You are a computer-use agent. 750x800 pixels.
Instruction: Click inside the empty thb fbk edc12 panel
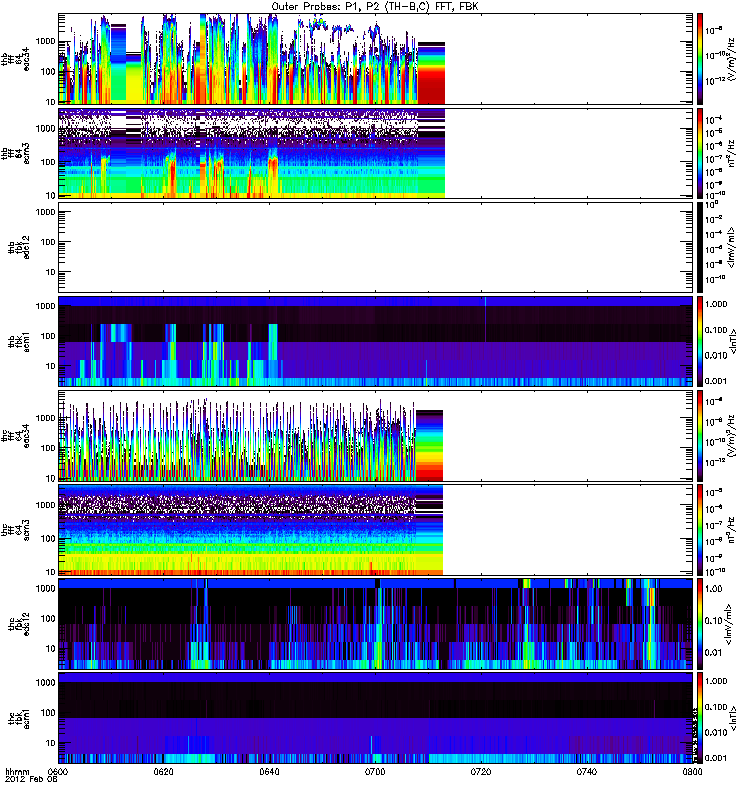click(x=375, y=246)
